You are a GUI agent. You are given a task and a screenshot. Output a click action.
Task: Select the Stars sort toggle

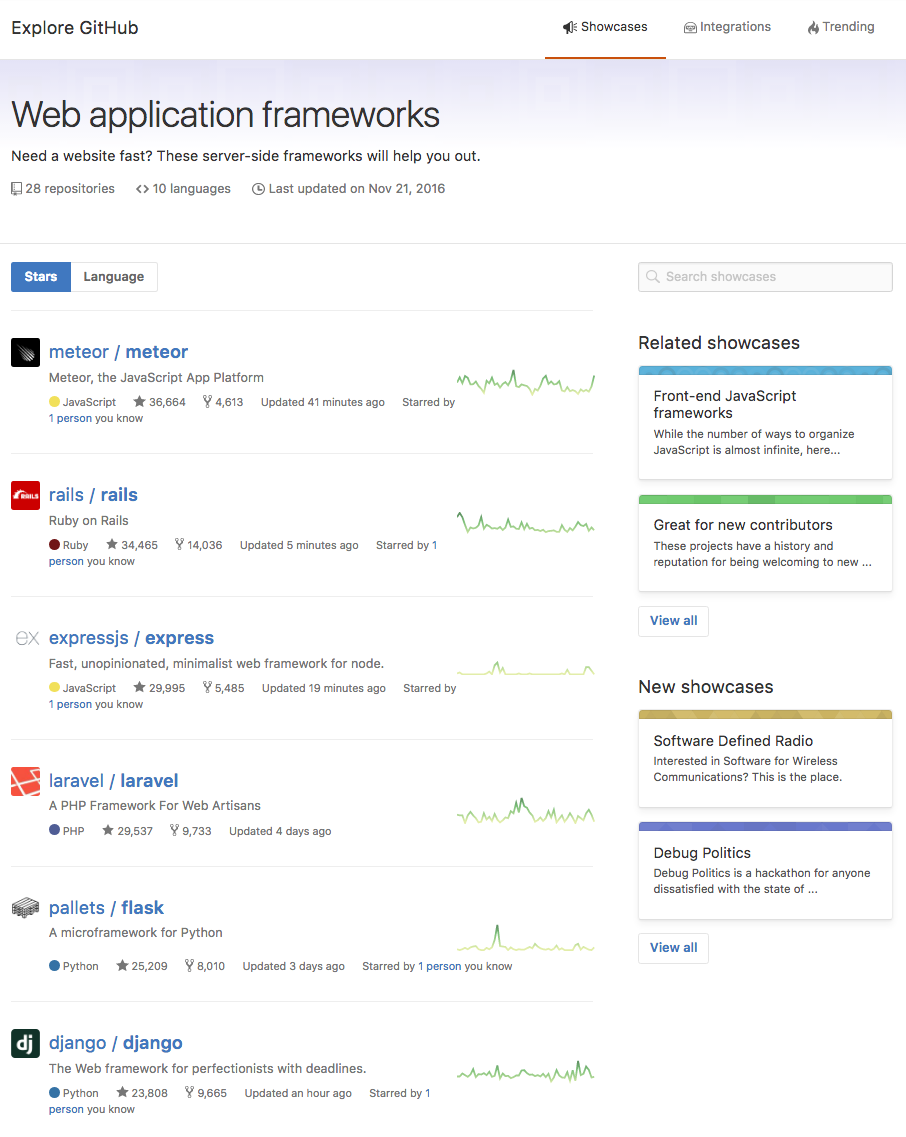pos(41,277)
